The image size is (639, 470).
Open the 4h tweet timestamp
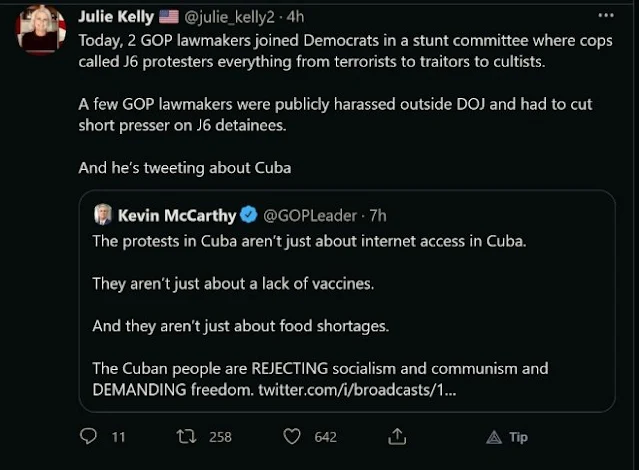(297, 17)
